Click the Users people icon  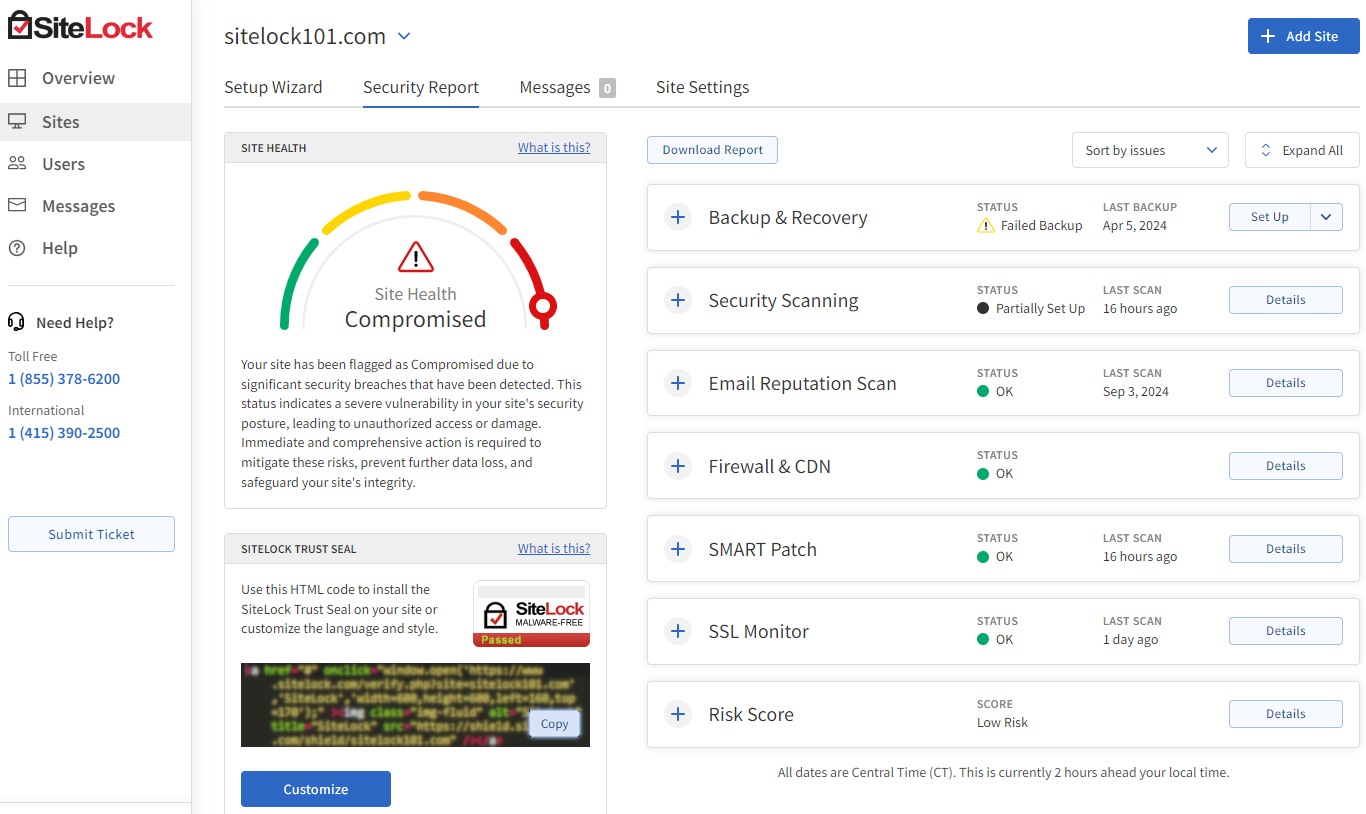17,164
